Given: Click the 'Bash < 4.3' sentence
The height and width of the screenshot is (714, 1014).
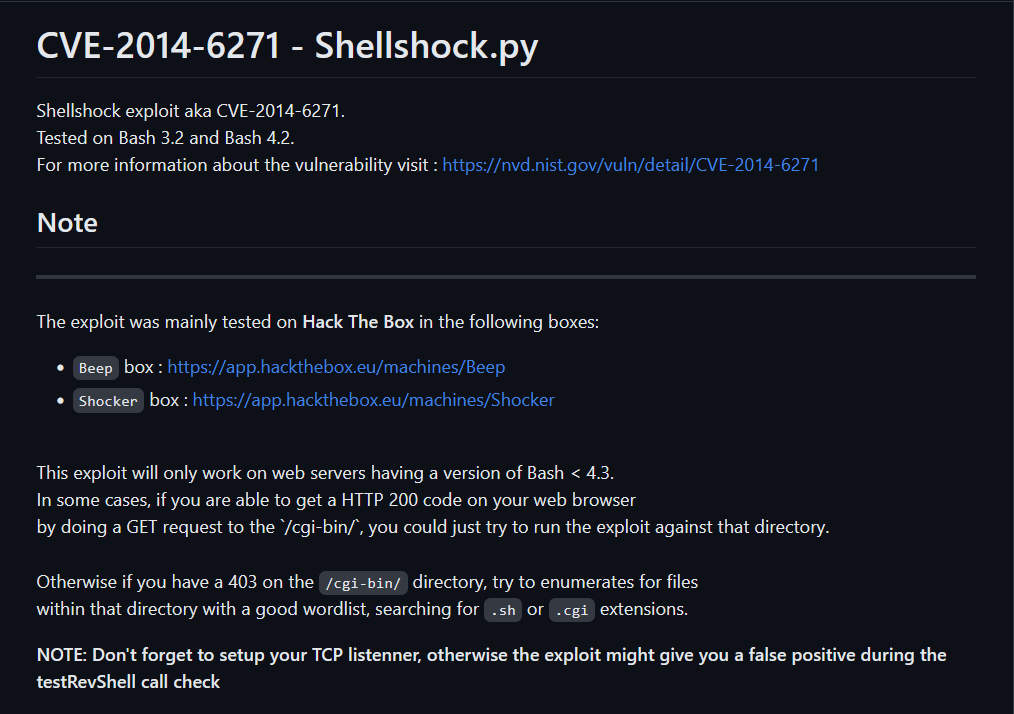Looking at the screenshot, I should [325, 473].
